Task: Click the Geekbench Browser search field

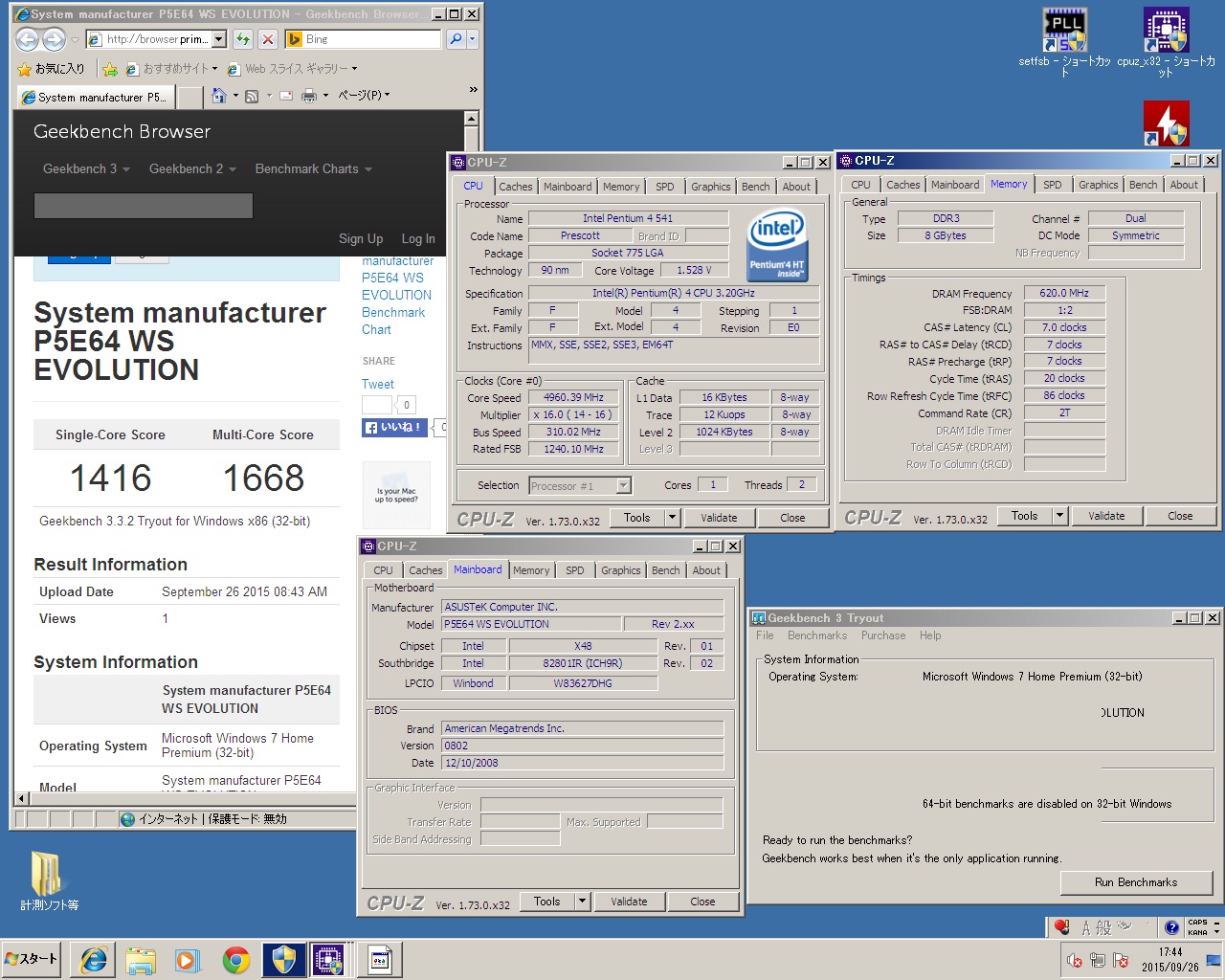Action: pyautogui.click(x=144, y=206)
